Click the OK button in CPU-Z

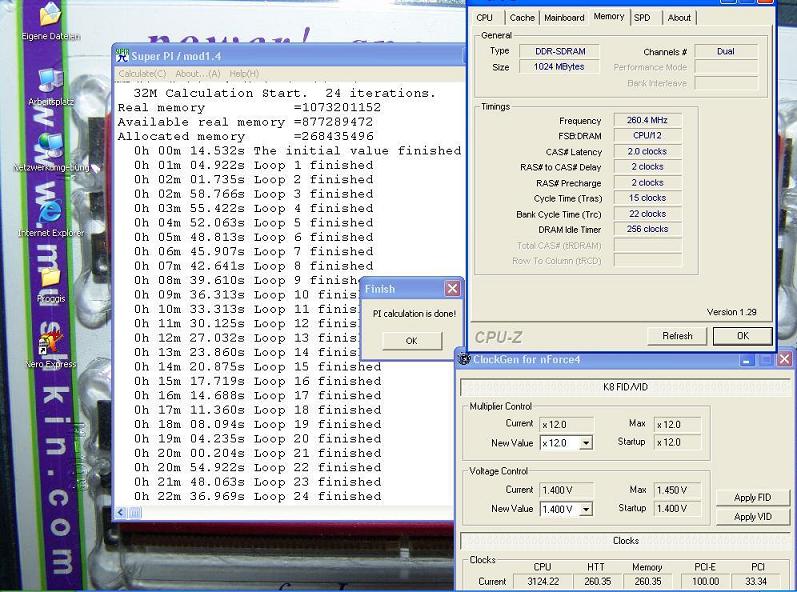click(743, 336)
